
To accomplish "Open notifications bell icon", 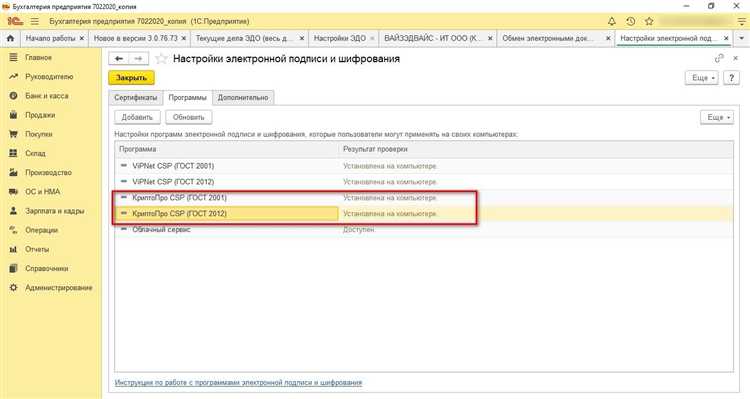I will tap(612, 21).
